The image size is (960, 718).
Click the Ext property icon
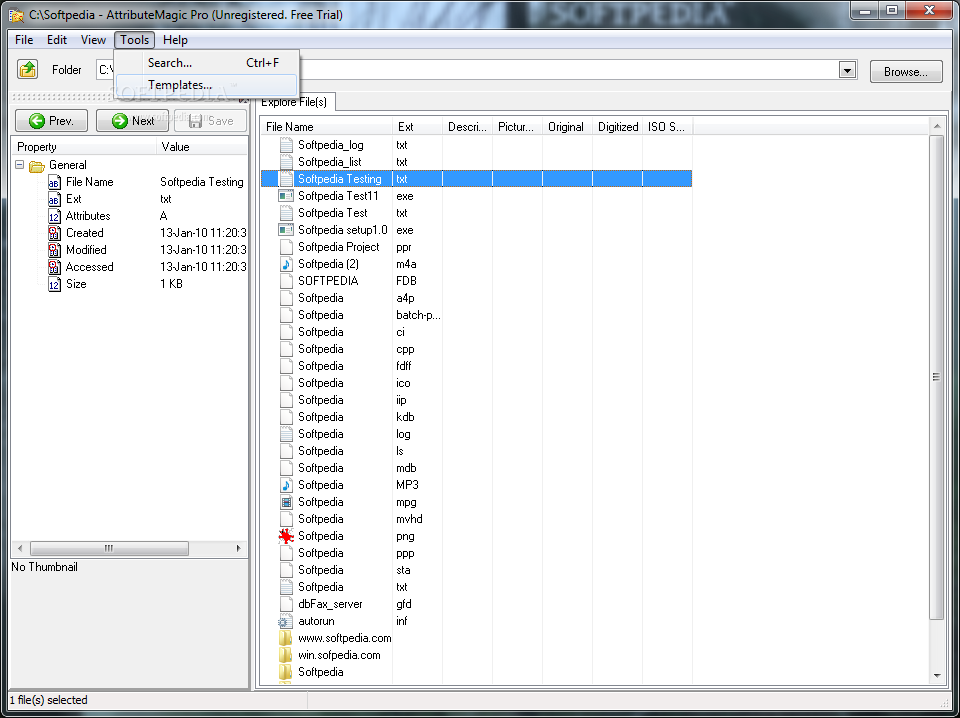pyautogui.click(x=54, y=200)
